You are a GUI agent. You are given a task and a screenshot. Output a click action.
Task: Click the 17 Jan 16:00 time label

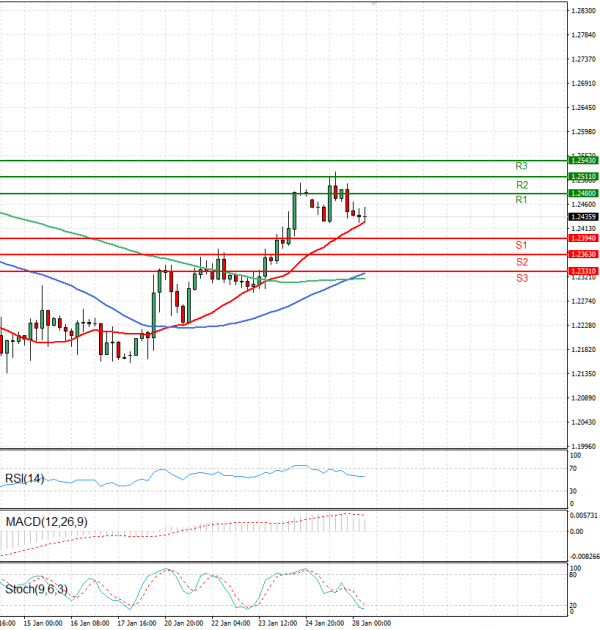[137, 623]
